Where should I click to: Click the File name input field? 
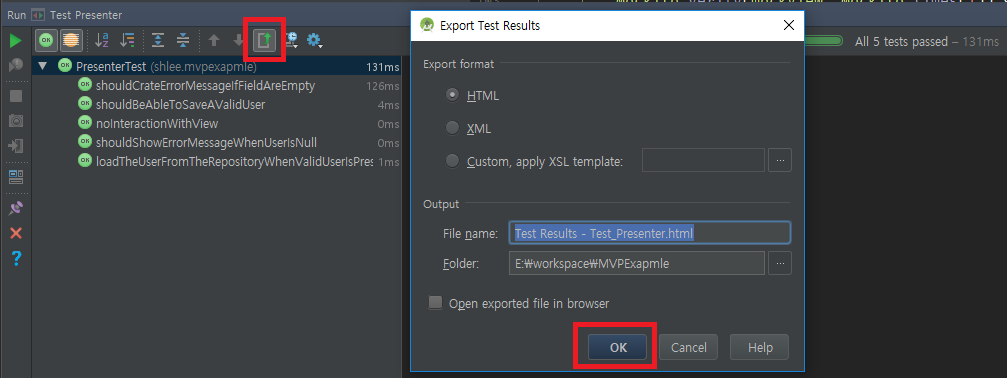(650, 233)
